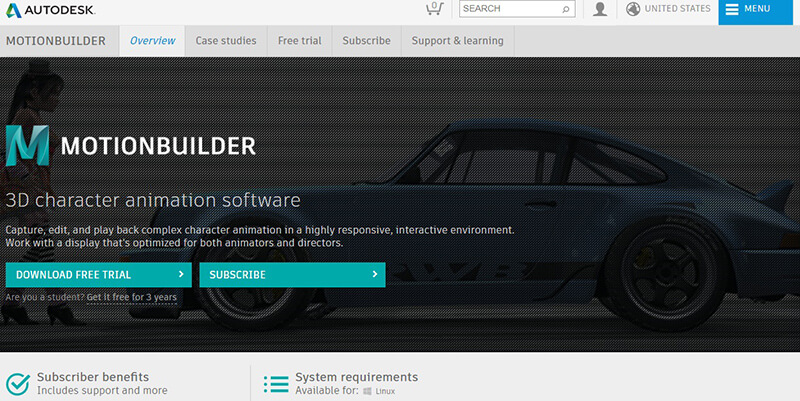This screenshot has height=401, width=800.
Task: Click 'Includes support and more' text
Action: pyautogui.click(x=102, y=390)
